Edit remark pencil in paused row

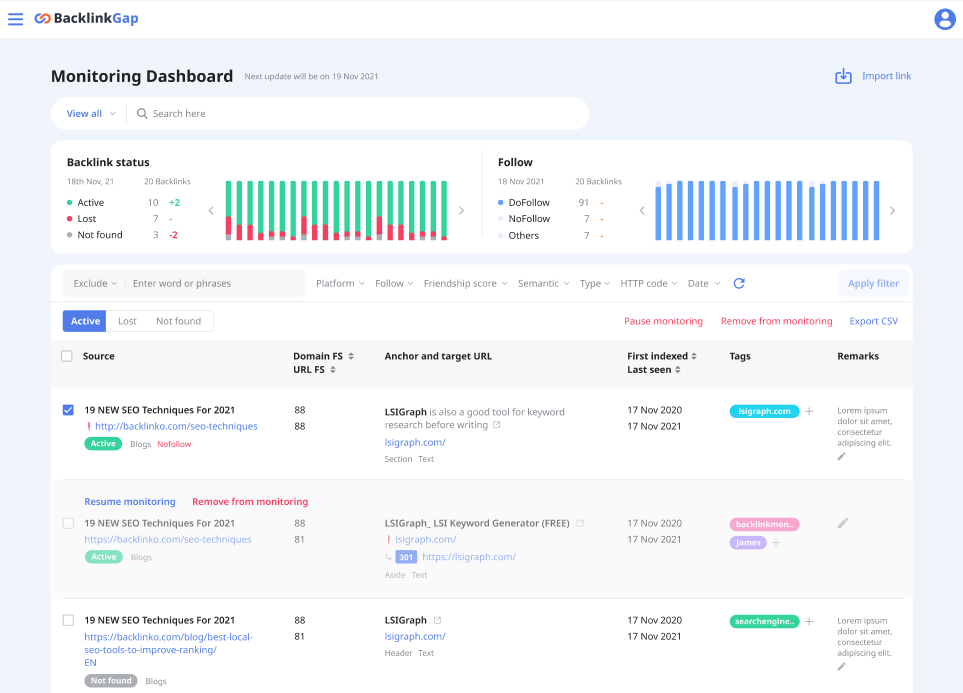[x=843, y=523]
